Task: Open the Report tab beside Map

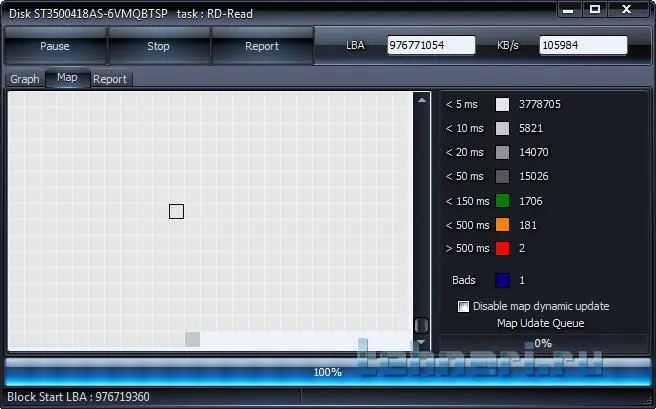Action: pyautogui.click(x=110, y=79)
